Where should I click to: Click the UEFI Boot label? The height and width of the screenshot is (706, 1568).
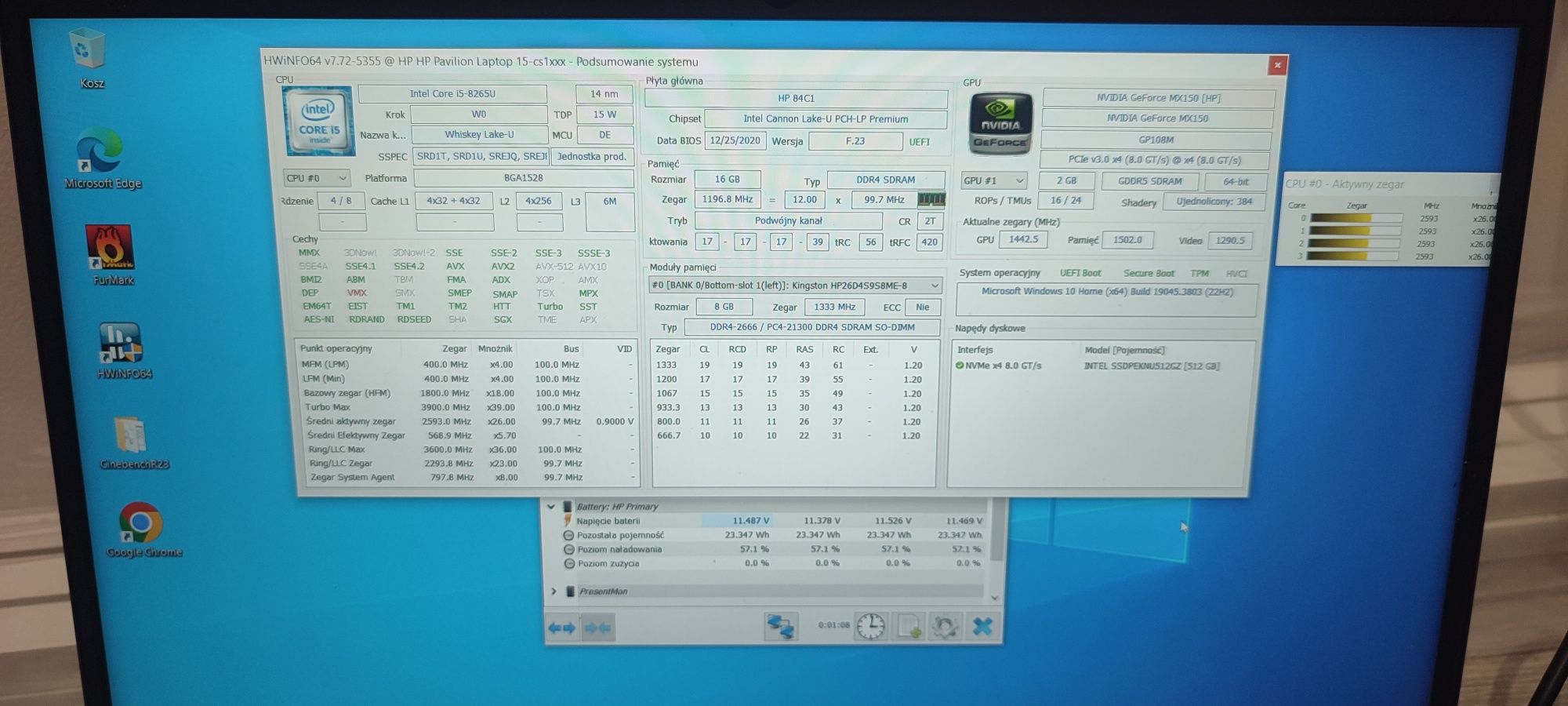click(1080, 273)
